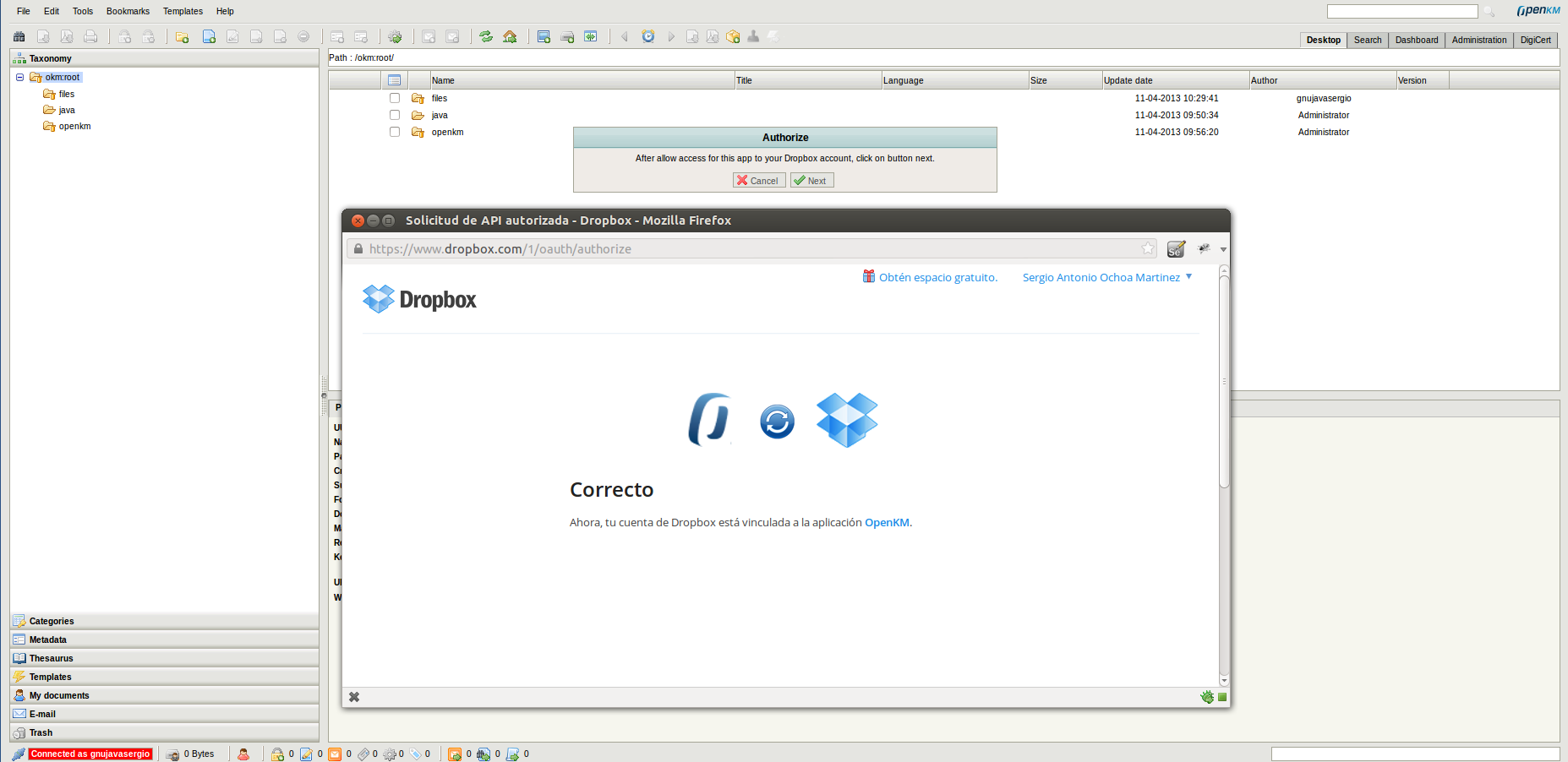The height and width of the screenshot is (762, 1568).
Task: Sort by the Update date column header
Action: click(1176, 80)
